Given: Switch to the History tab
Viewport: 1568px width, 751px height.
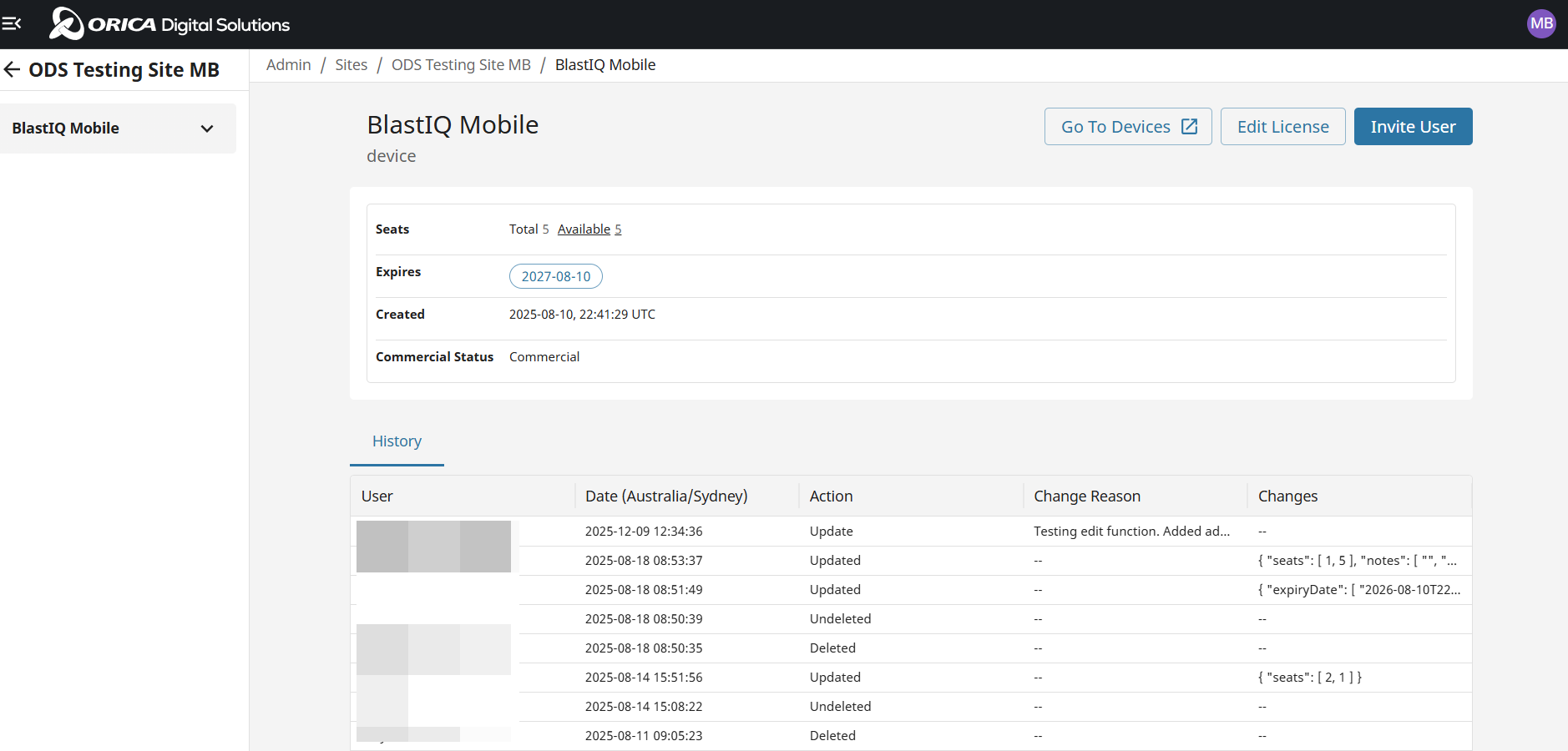Looking at the screenshot, I should (397, 441).
